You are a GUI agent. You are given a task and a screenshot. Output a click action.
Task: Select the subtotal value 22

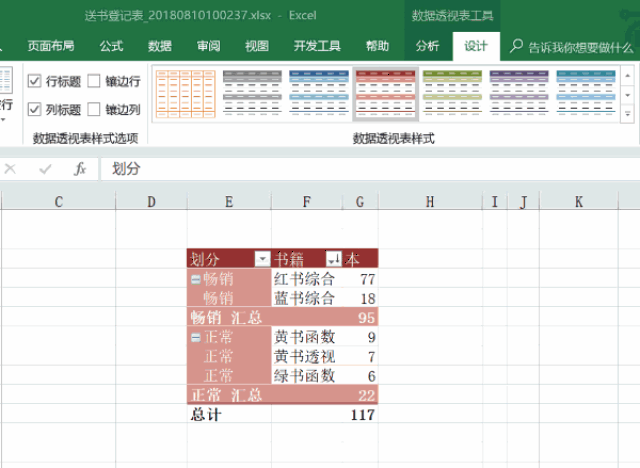[366, 395]
